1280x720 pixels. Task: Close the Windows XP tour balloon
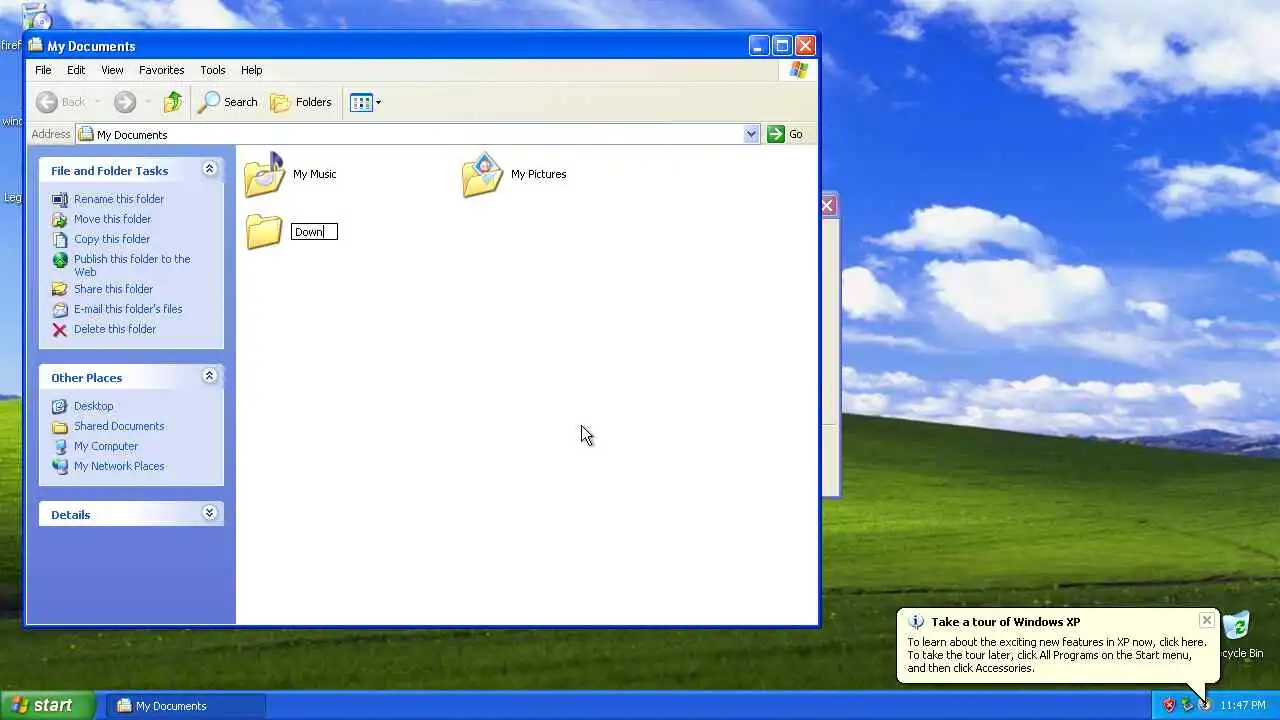tap(1206, 620)
